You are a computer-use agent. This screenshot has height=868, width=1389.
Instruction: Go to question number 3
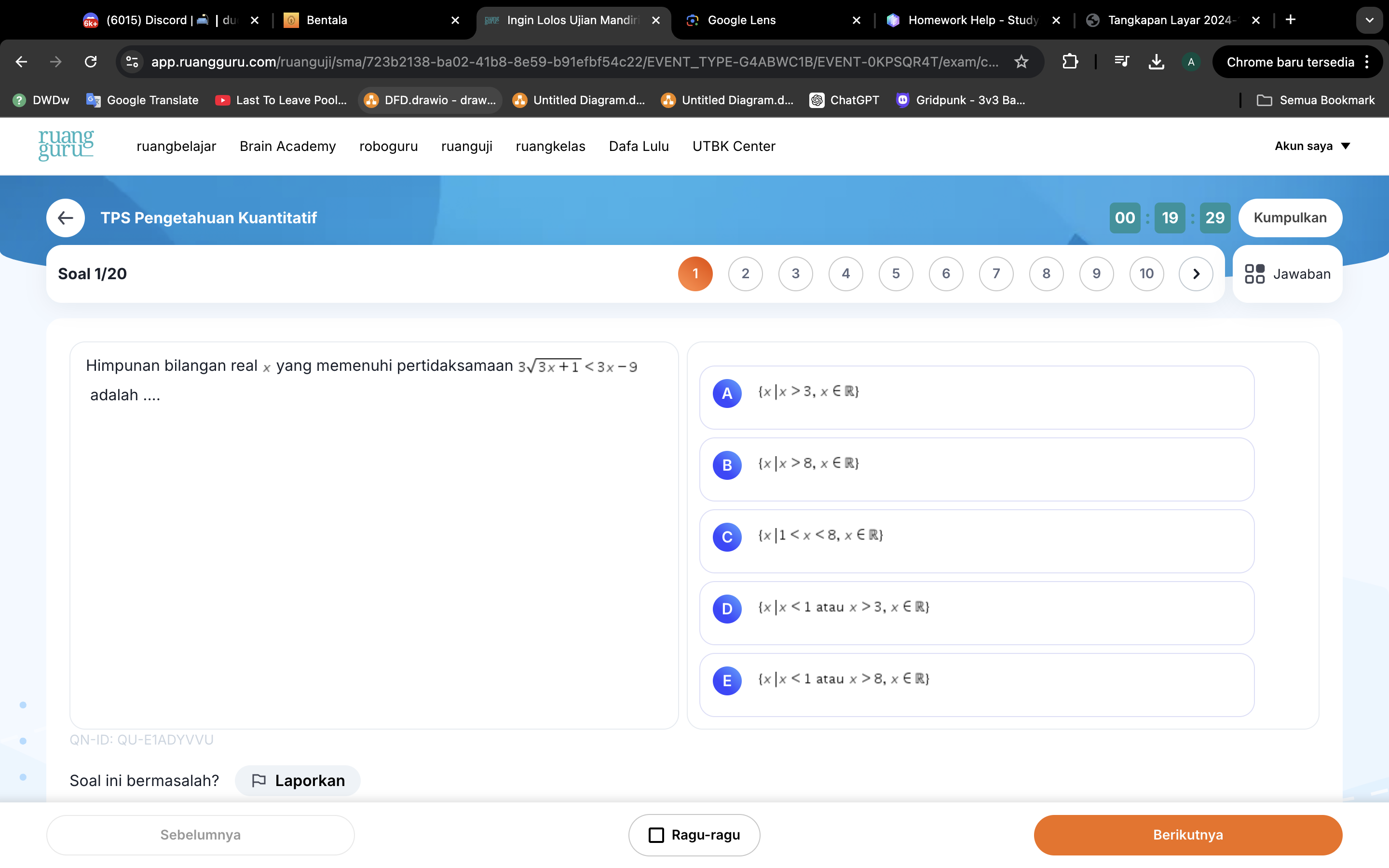pyautogui.click(x=795, y=273)
